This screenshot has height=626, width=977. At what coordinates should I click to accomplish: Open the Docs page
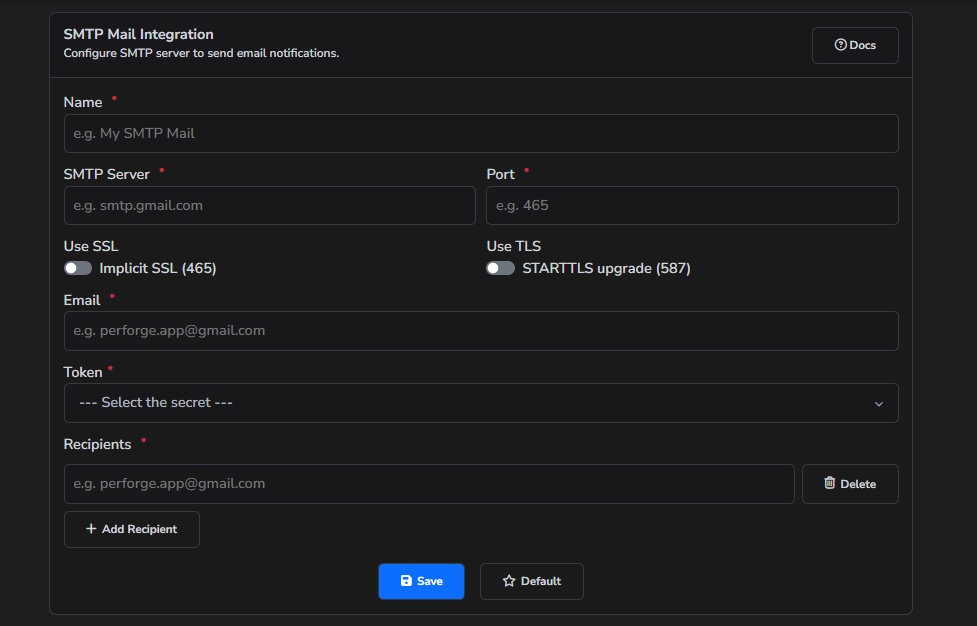pos(855,44)
